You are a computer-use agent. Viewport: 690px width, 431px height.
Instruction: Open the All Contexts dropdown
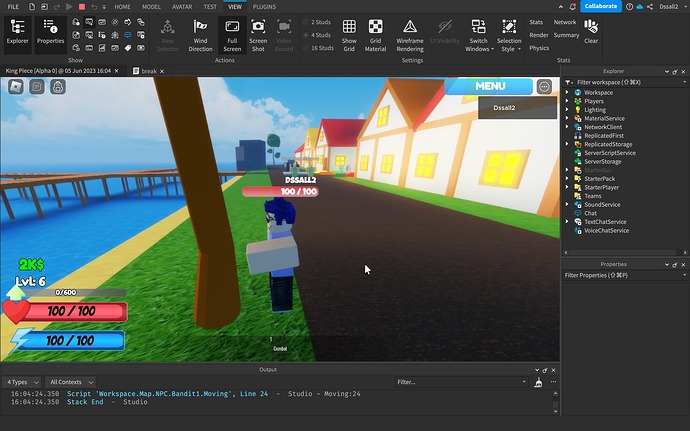click(x=70, y=382)
